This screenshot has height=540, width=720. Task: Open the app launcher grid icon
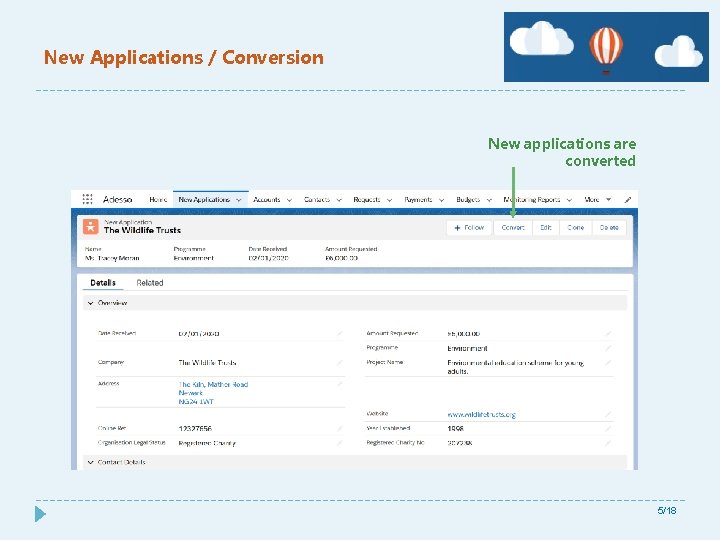tap(87, 200)
